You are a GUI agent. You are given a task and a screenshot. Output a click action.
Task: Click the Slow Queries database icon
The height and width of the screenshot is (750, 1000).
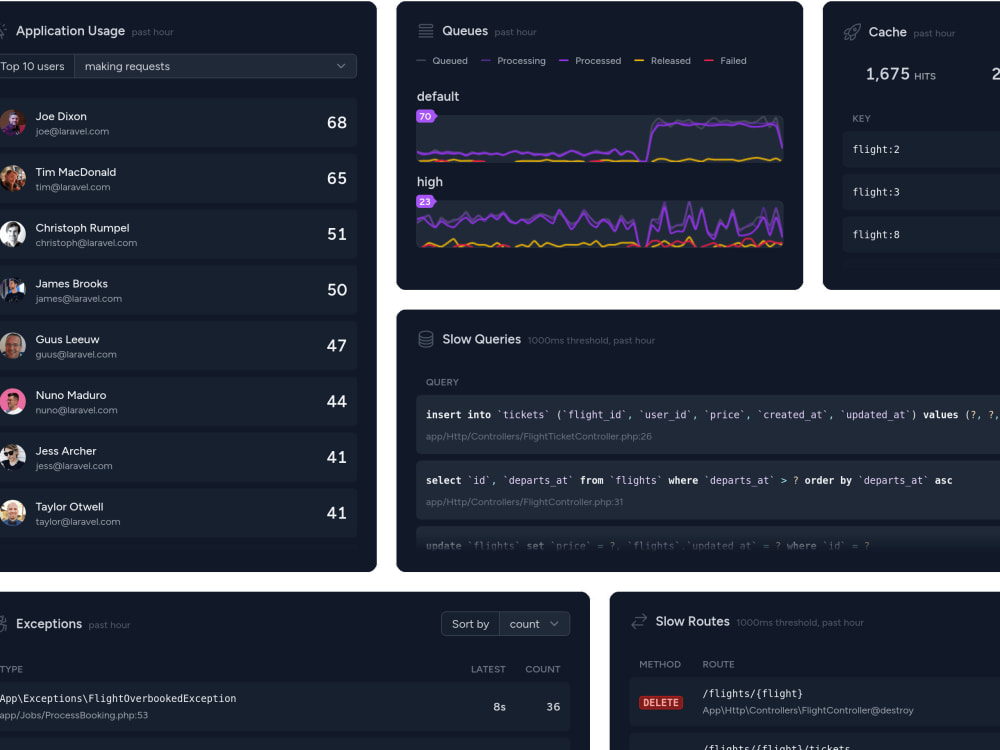tap(425, 339)
